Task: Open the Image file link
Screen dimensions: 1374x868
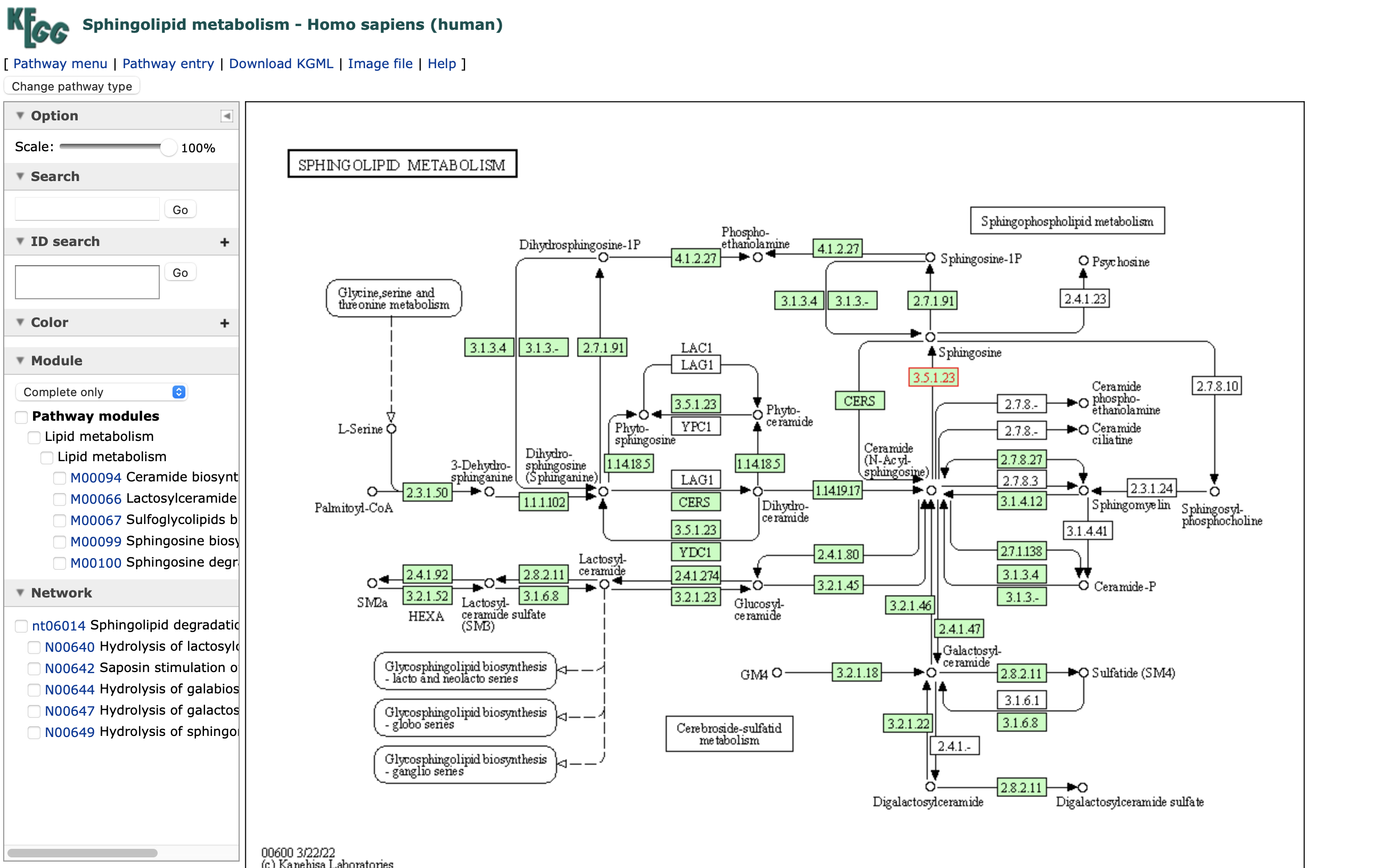Action: (x=380, y=63)
